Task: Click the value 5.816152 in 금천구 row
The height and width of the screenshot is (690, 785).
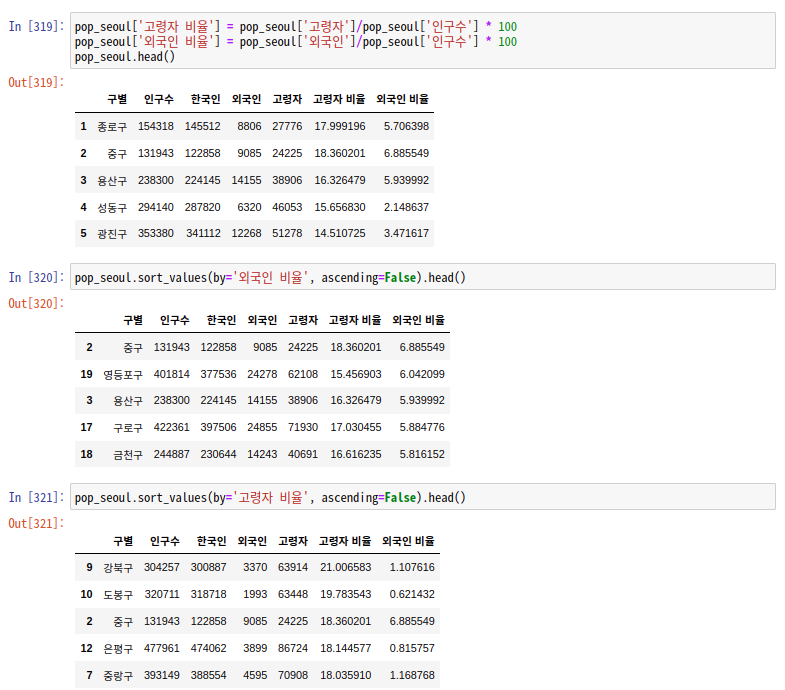Action: pyautogui.click(x=422, y=454)
